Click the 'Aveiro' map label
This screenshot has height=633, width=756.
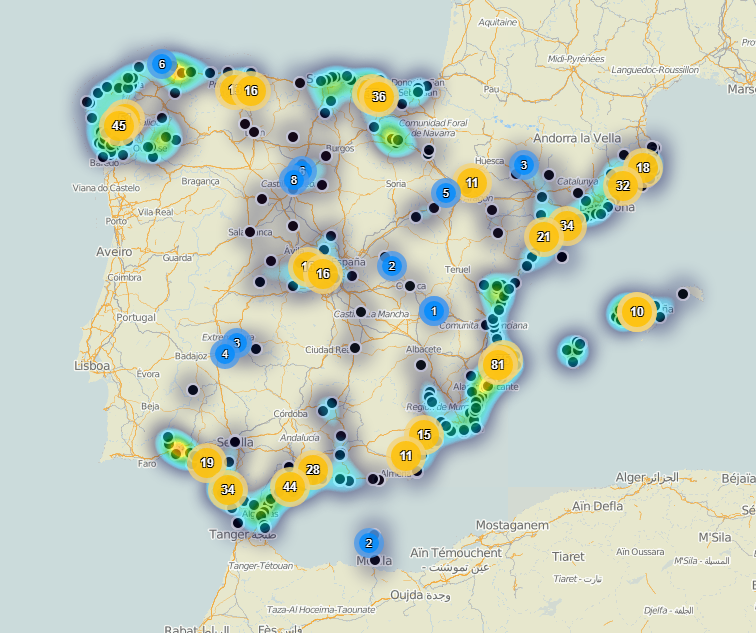click(114, 252)
